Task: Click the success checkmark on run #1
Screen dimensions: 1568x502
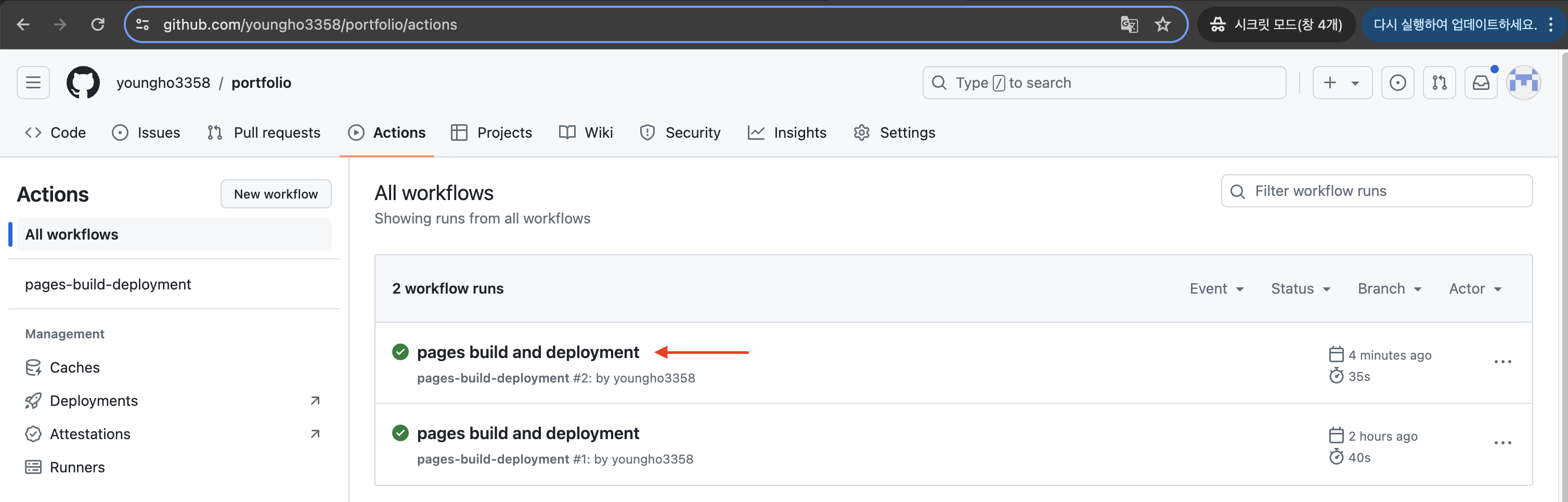Action: (400, 433)
